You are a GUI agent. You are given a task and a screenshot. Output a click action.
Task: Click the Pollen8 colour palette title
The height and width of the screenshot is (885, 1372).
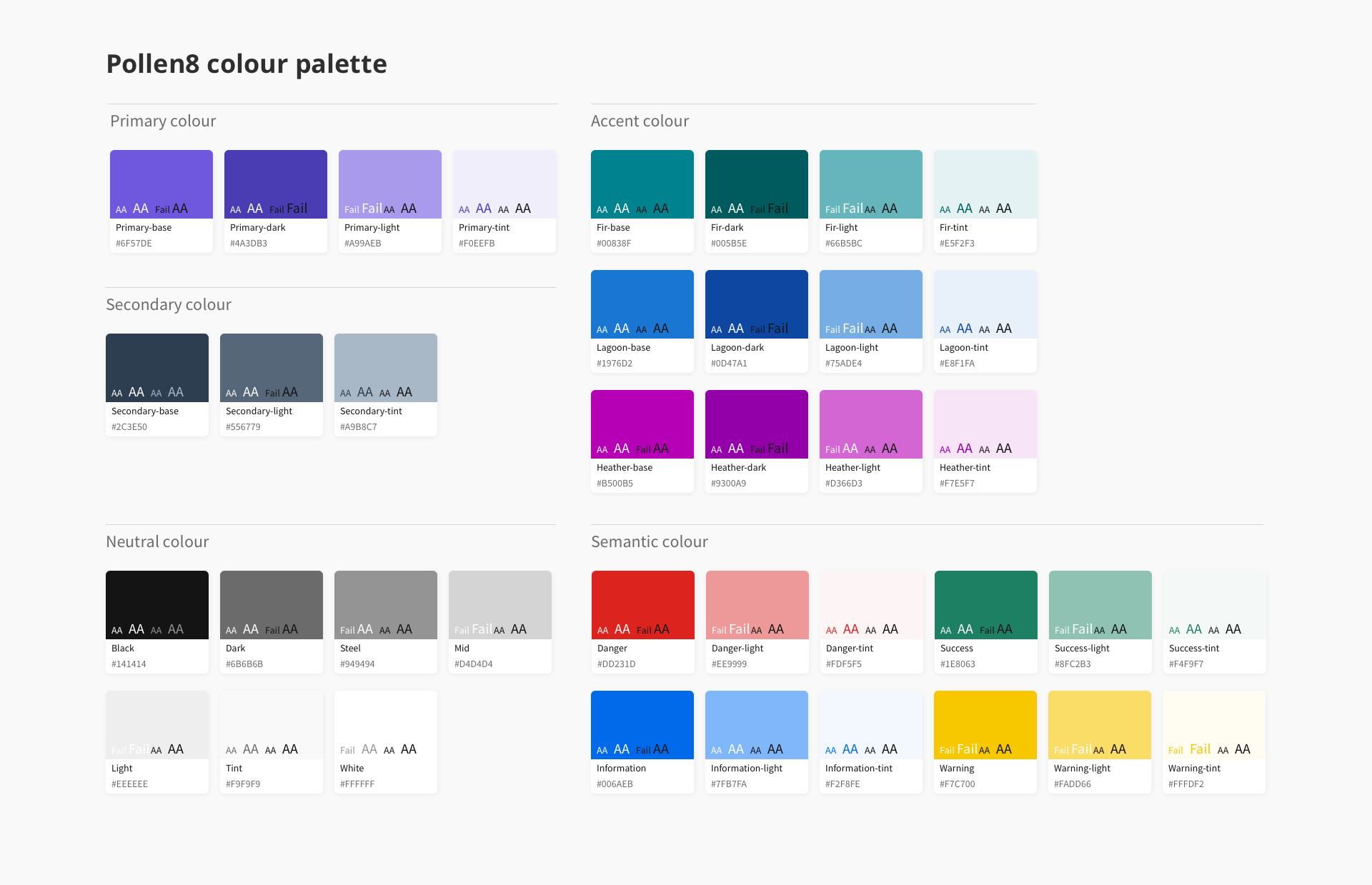click(246, 64)
